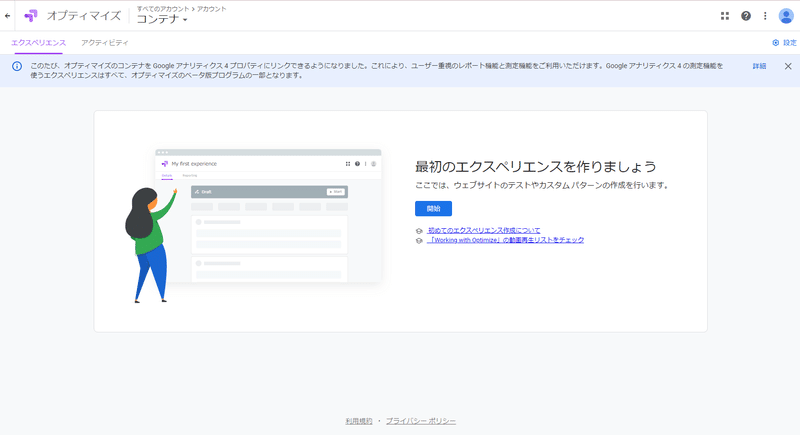Open the 利用規約 link in the footer

coord(359,421)
